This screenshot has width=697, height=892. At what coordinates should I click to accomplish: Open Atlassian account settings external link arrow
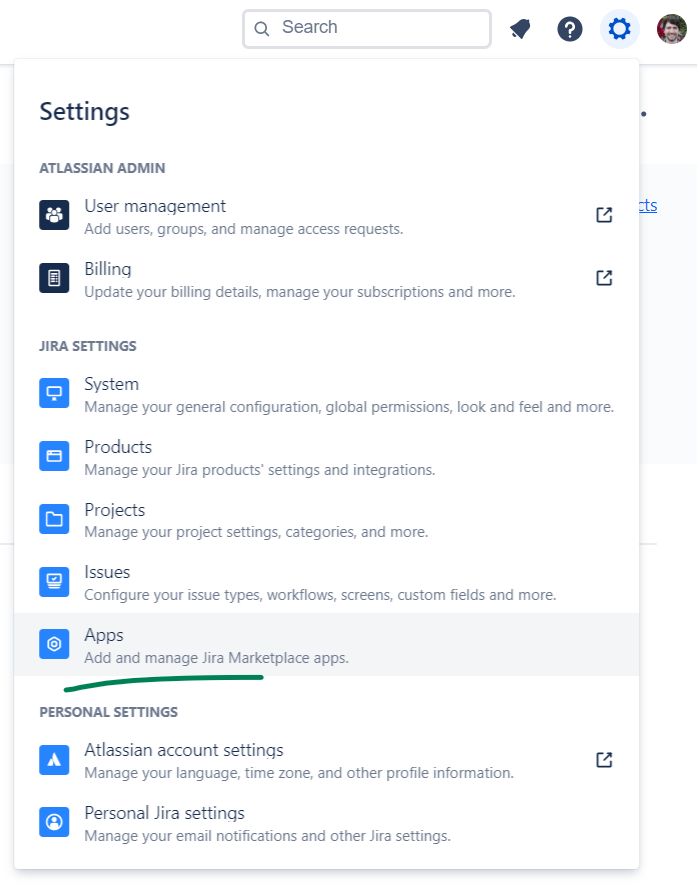604,760
